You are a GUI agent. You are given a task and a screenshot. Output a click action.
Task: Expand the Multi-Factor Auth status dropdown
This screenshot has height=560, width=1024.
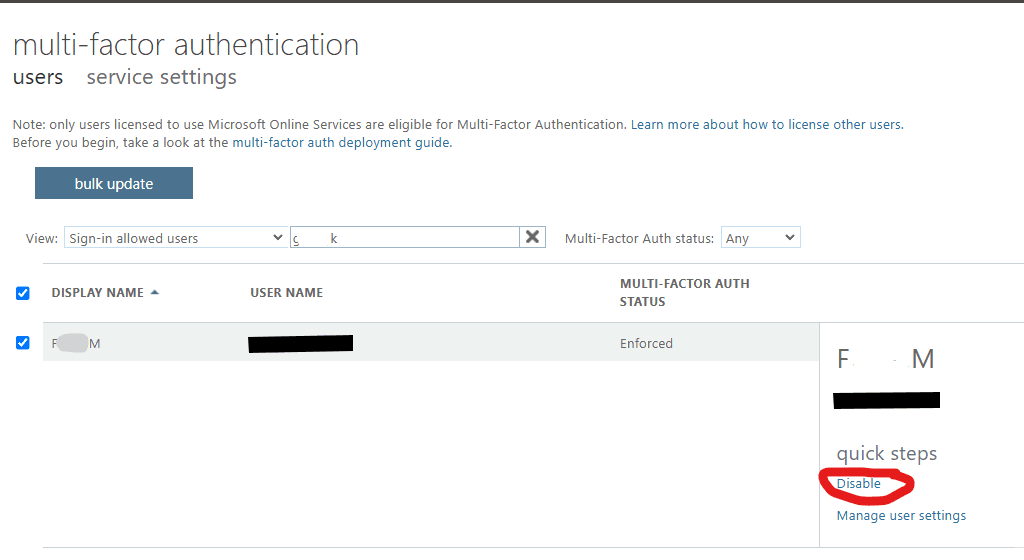pos(760,238)
